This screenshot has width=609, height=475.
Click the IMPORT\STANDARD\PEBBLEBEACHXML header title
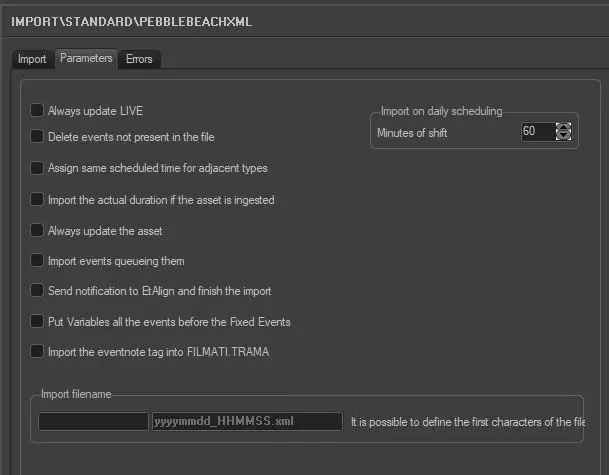[124, 20]
